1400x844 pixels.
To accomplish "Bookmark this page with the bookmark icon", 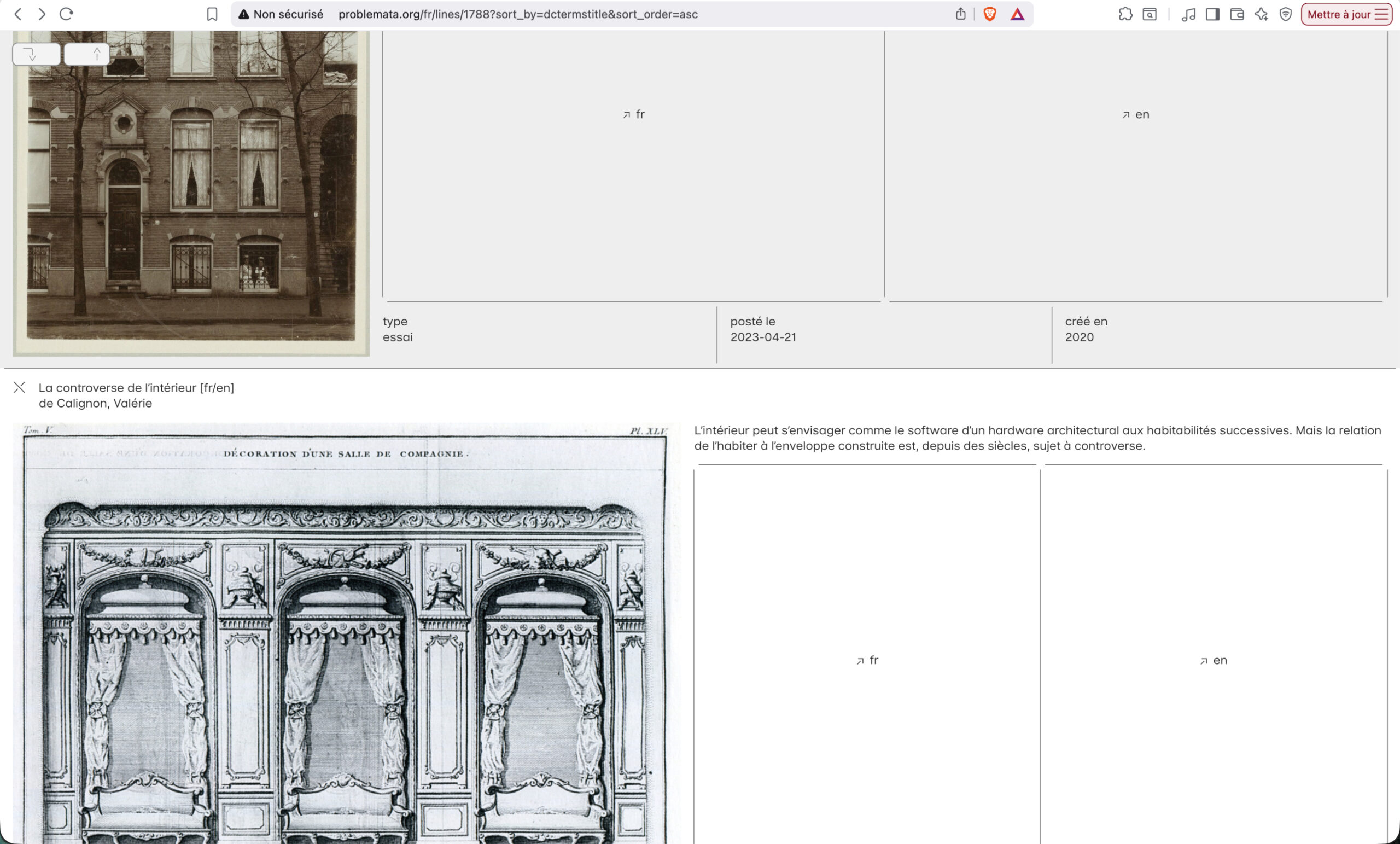I will [x=212, y=14].
